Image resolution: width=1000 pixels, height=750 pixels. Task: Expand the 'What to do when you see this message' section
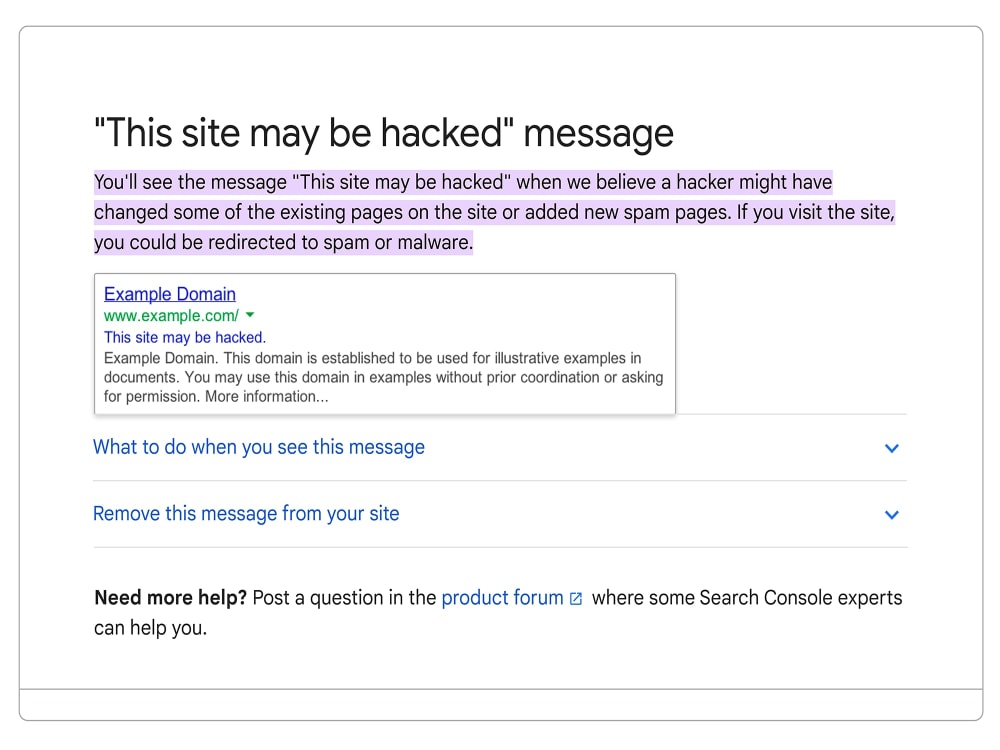[500, 448]
